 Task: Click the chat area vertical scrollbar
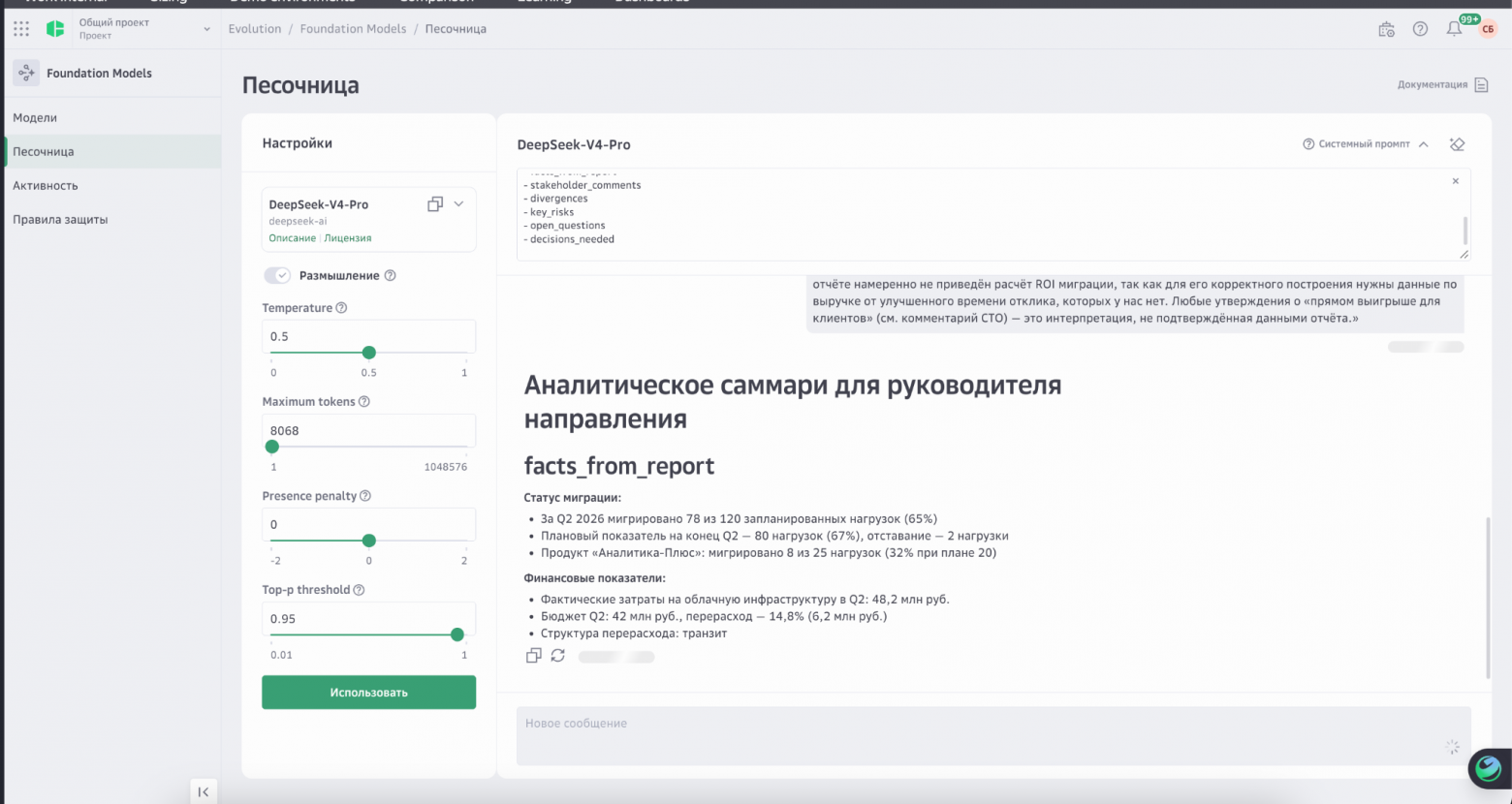[1488, 598]
